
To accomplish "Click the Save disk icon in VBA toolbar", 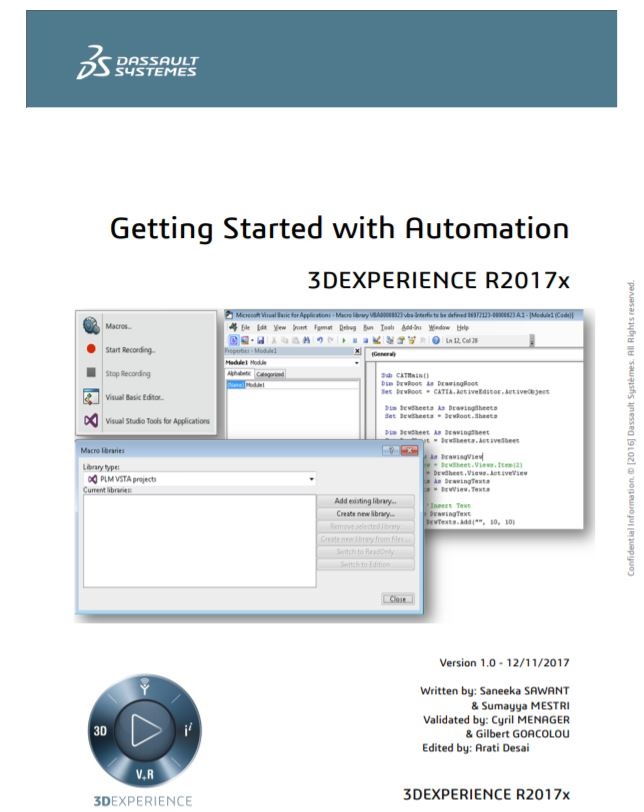I will [x=261, y=340].
